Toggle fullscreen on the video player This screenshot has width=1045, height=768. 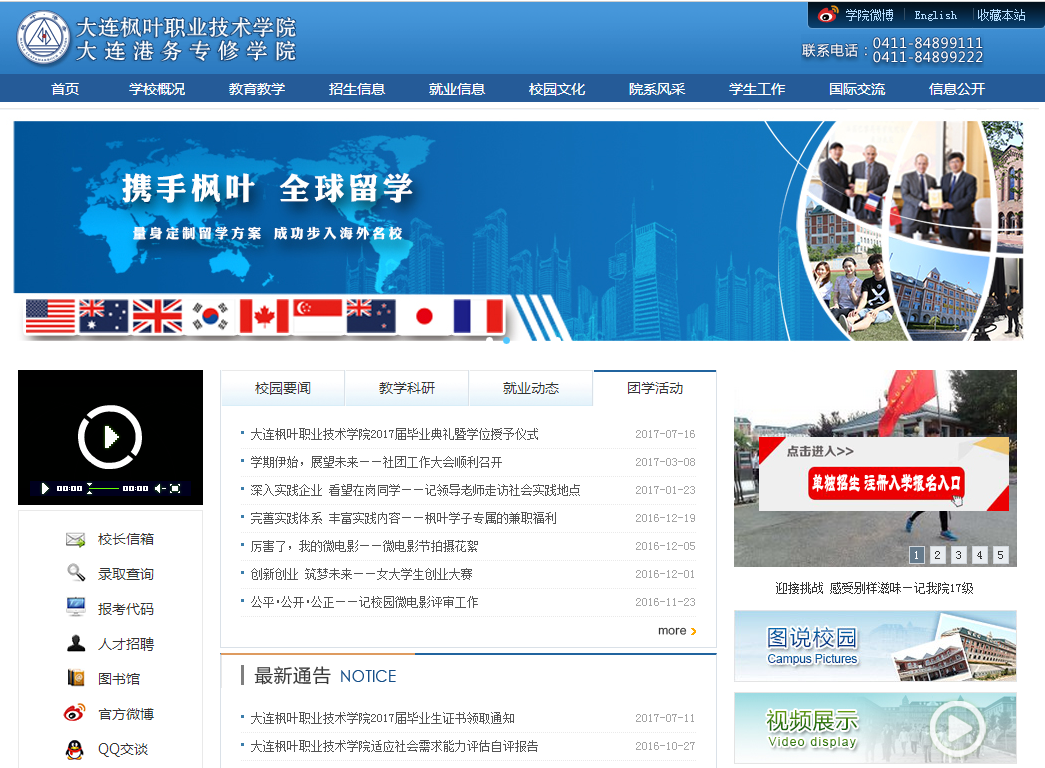(176, 488)
